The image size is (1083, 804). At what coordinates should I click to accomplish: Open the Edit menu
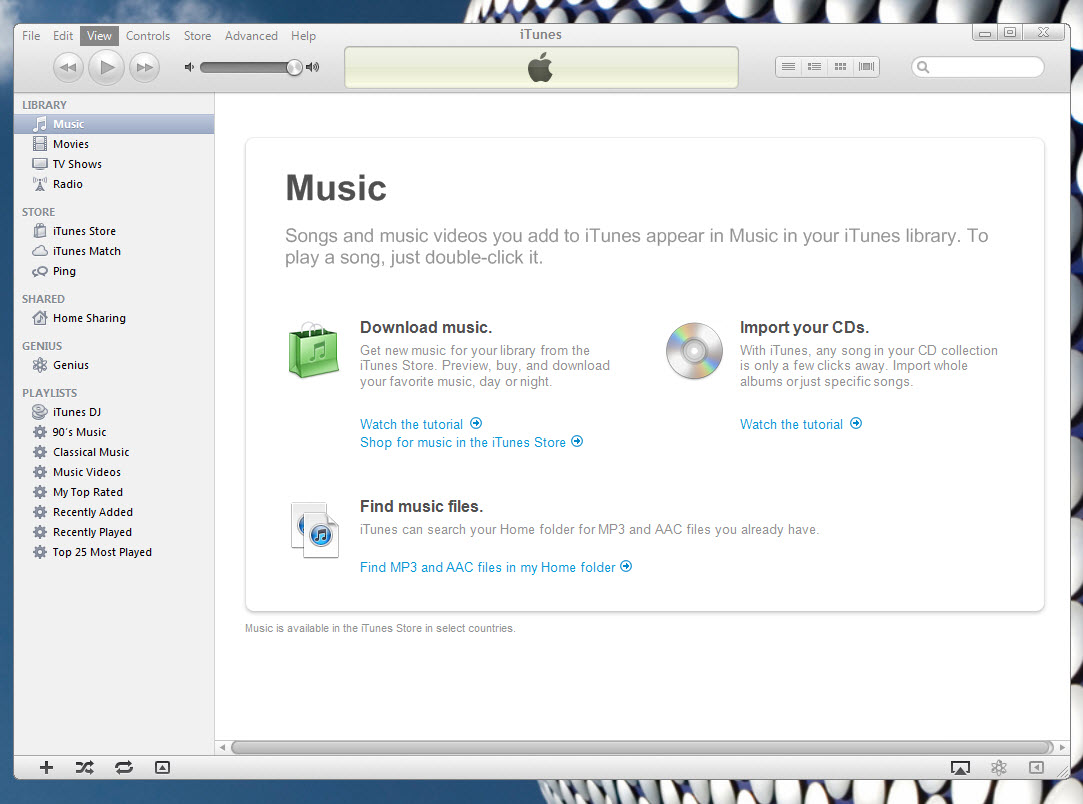pos(63,36)
